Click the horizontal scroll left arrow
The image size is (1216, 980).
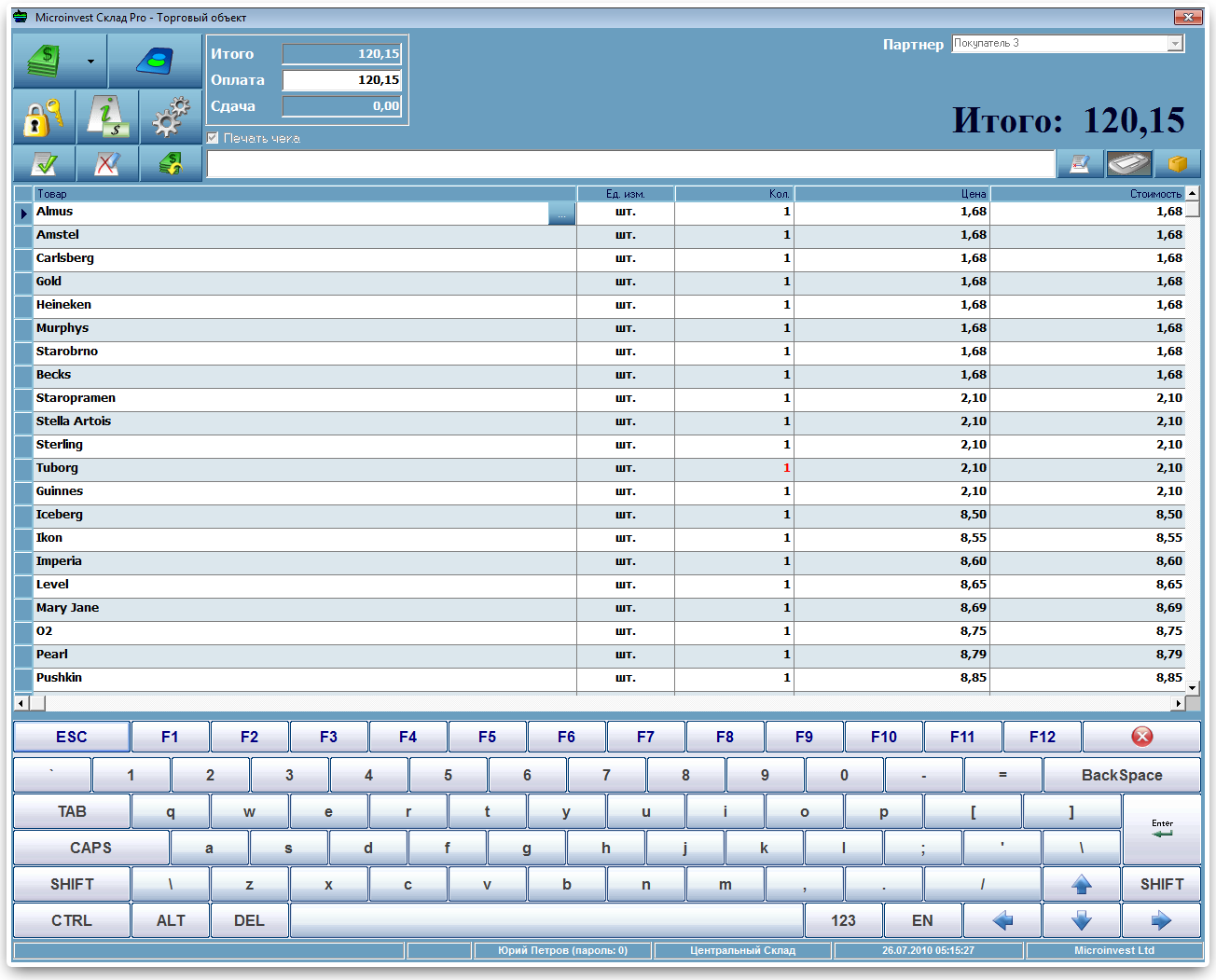click(x=21, y=703)
